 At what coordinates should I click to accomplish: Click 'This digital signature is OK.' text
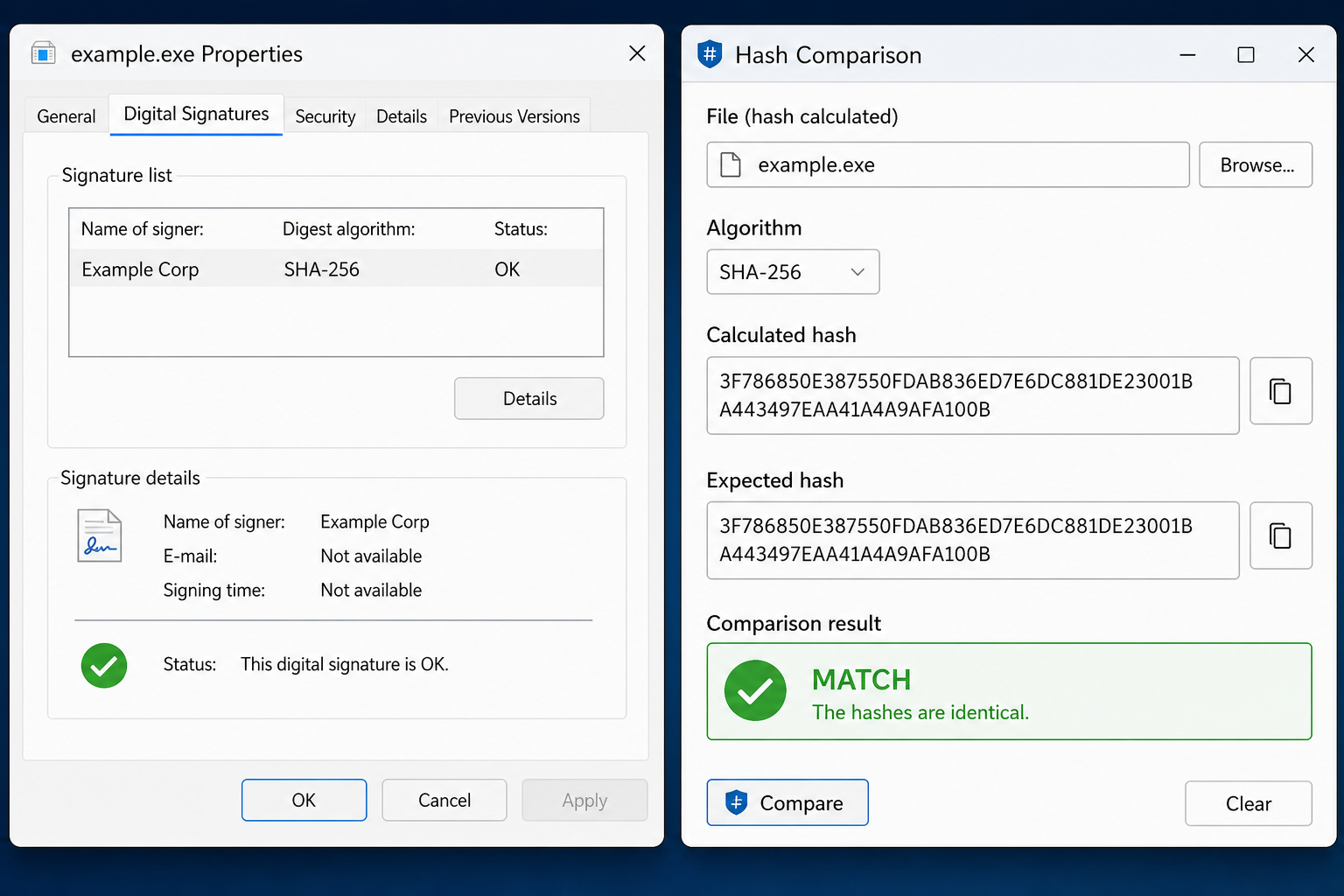[x=345, y=664]
